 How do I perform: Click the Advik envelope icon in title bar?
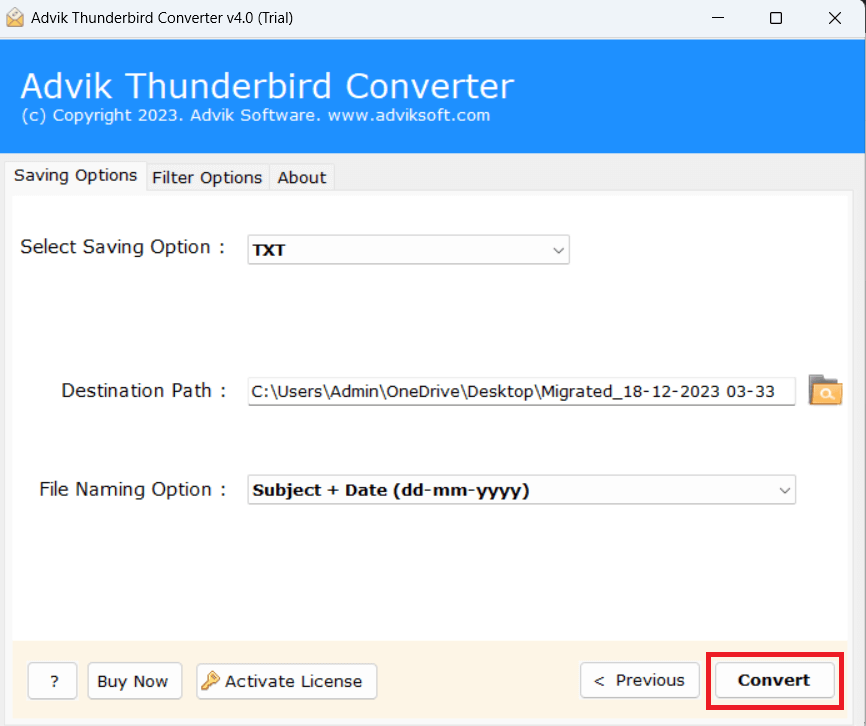coord(15,18)
